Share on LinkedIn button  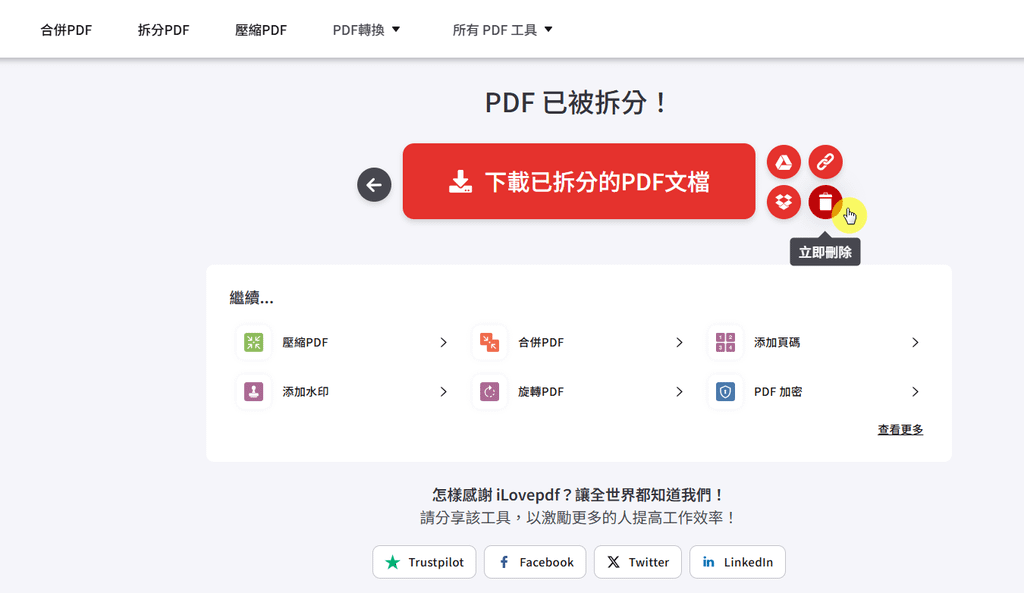[x=737, y=562]
